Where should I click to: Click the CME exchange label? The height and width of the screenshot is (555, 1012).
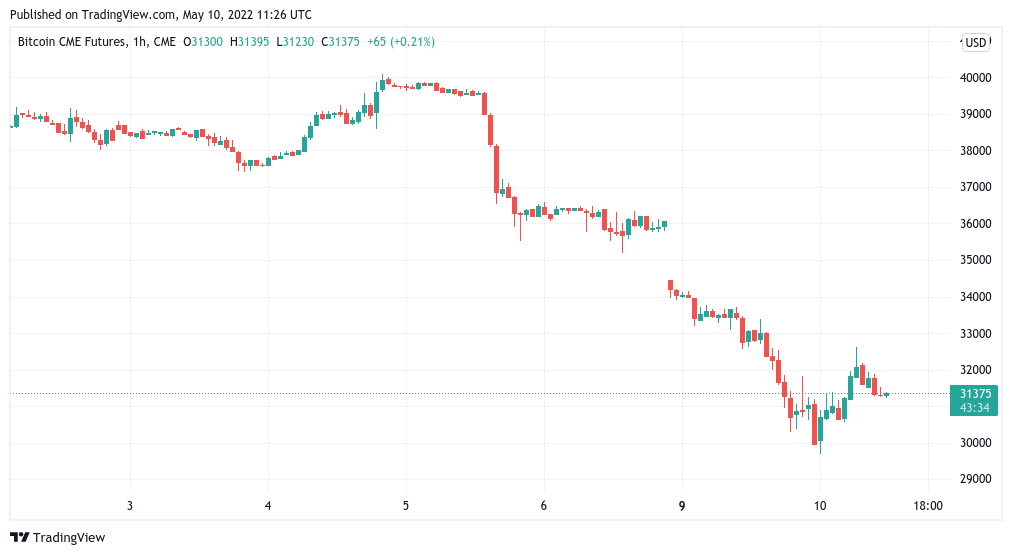166,42
